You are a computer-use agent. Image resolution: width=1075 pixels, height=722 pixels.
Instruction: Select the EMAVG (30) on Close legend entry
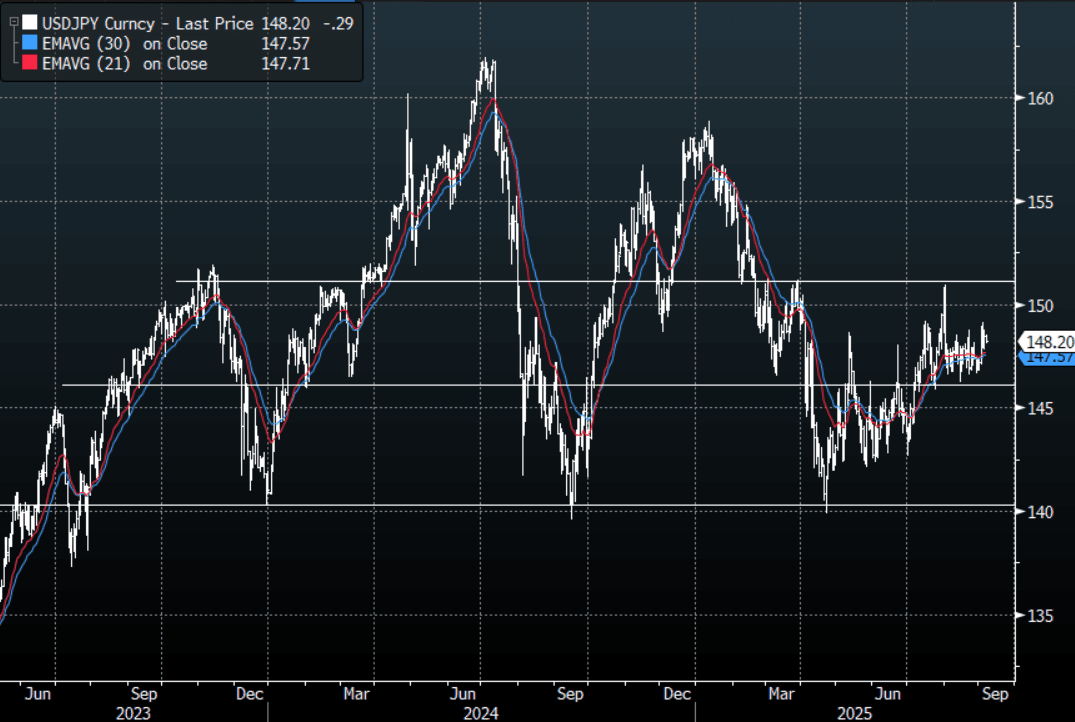click(x=125, y=43)
